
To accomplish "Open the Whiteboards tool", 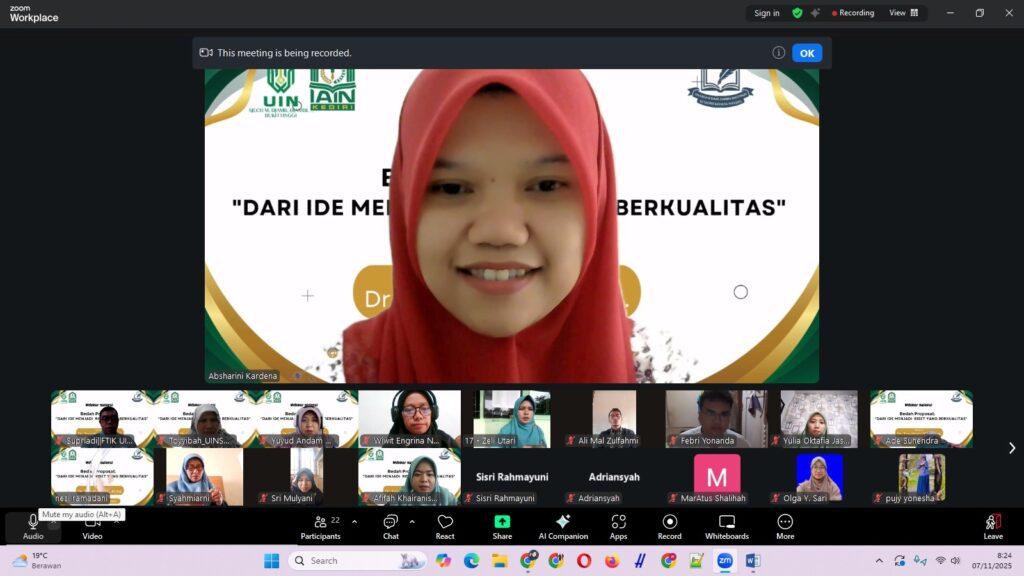I will [x=726, y=526].
